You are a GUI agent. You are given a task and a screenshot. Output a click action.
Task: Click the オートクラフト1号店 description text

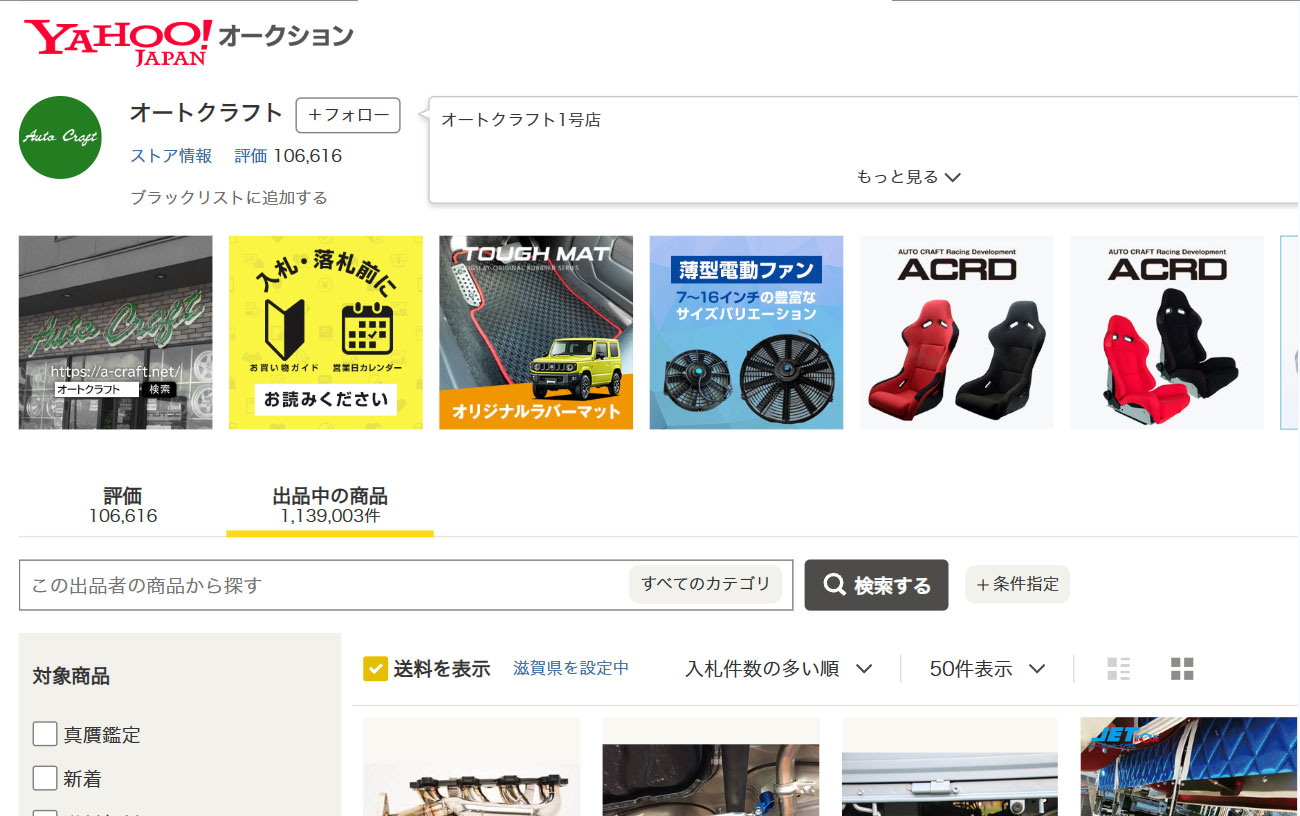521,120
